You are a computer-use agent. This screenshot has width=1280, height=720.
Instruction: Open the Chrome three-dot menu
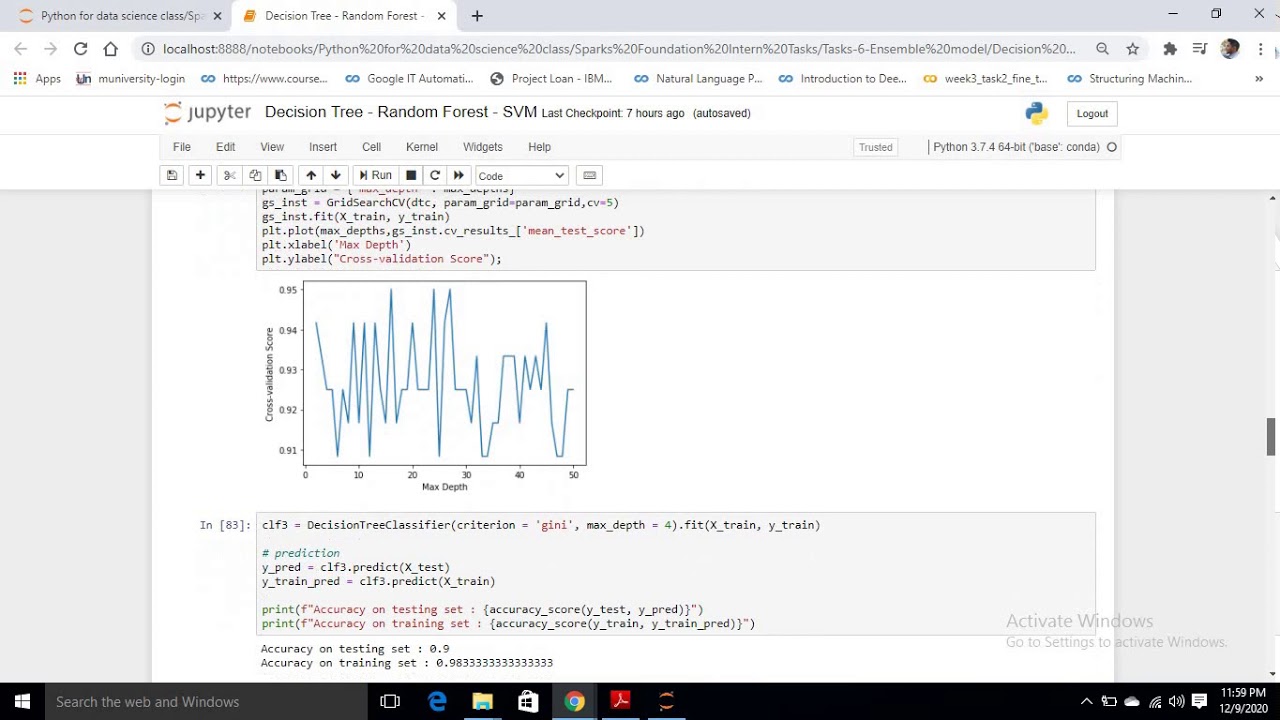[x=1260, y=48]
